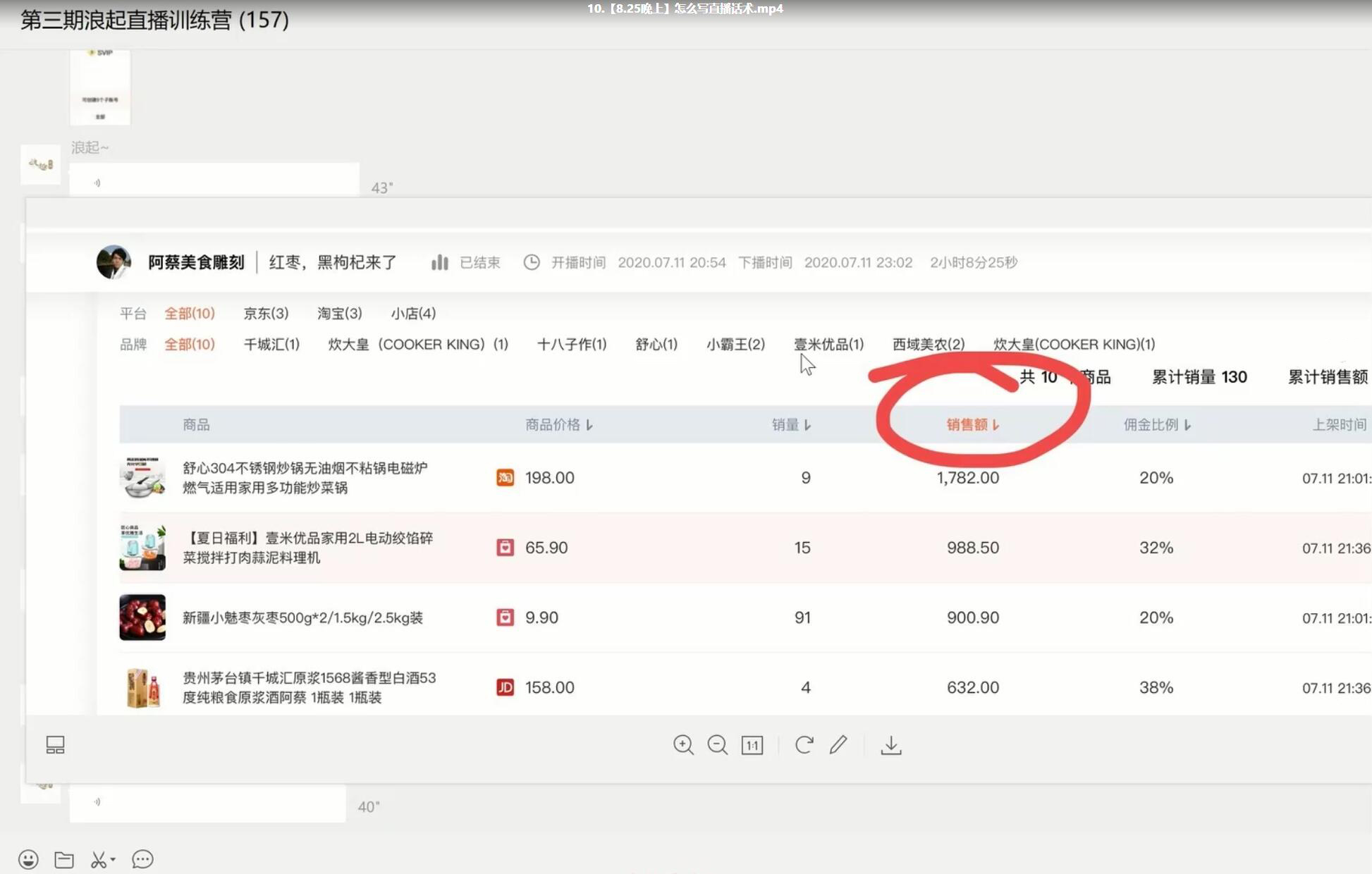Viewport: 1372px width, 874px height.
Task: Filter by brand 十八子作(1)
Action: [572, 344]
